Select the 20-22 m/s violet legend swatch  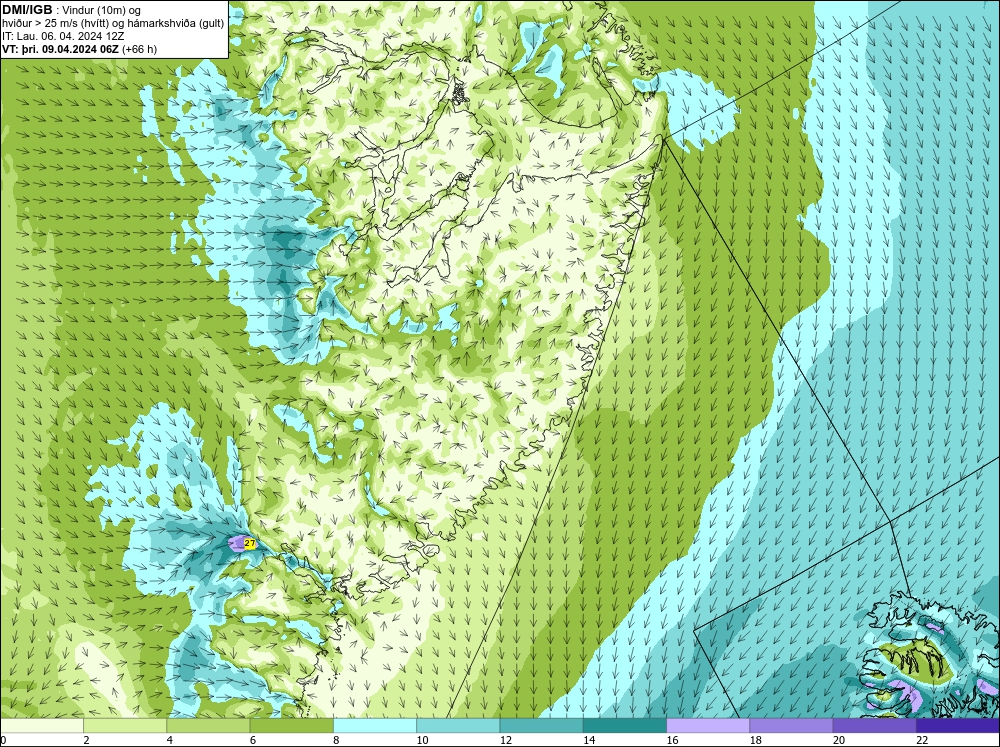tap(874, 726)
